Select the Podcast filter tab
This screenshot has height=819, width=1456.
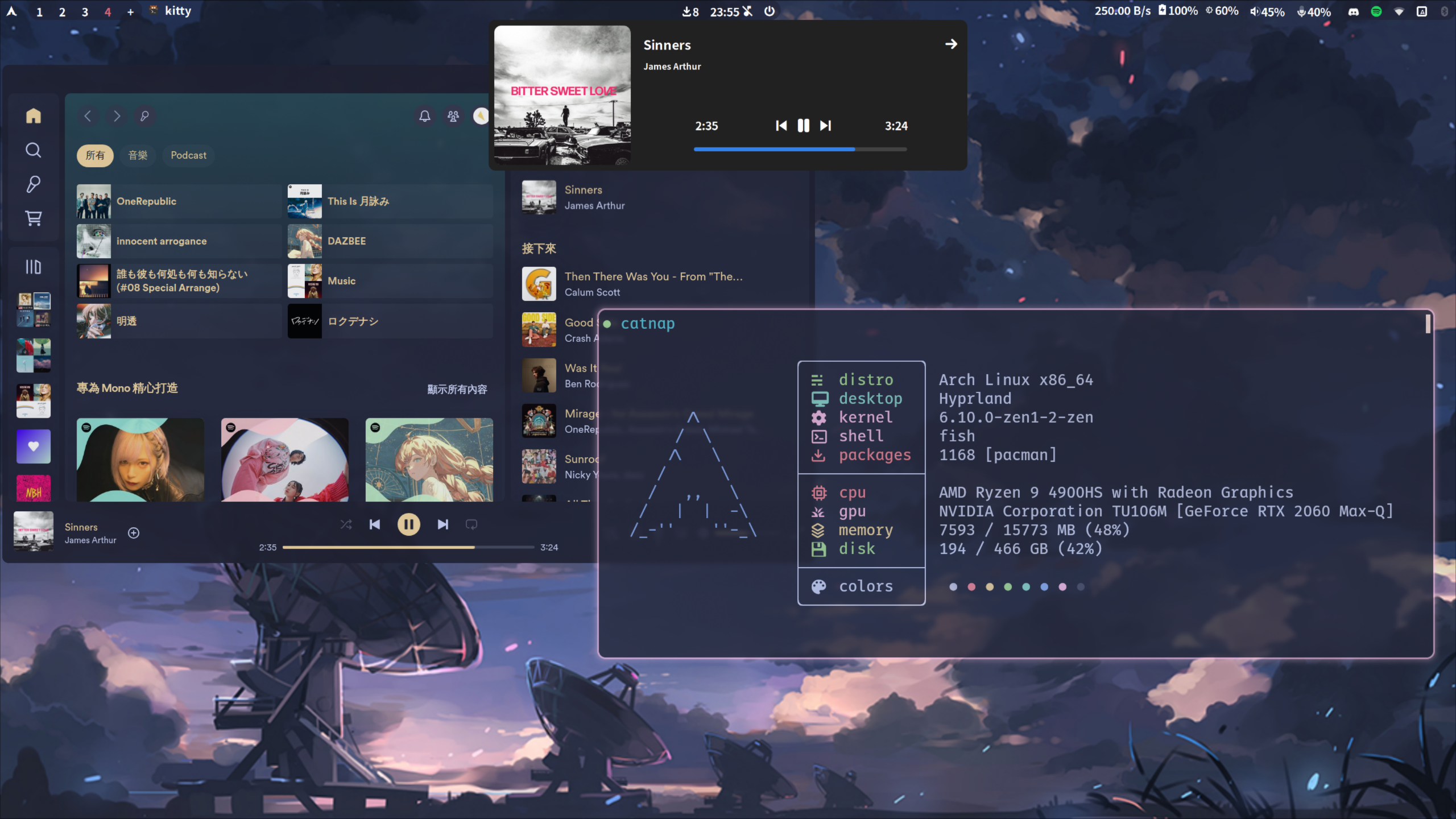point(188,155)
